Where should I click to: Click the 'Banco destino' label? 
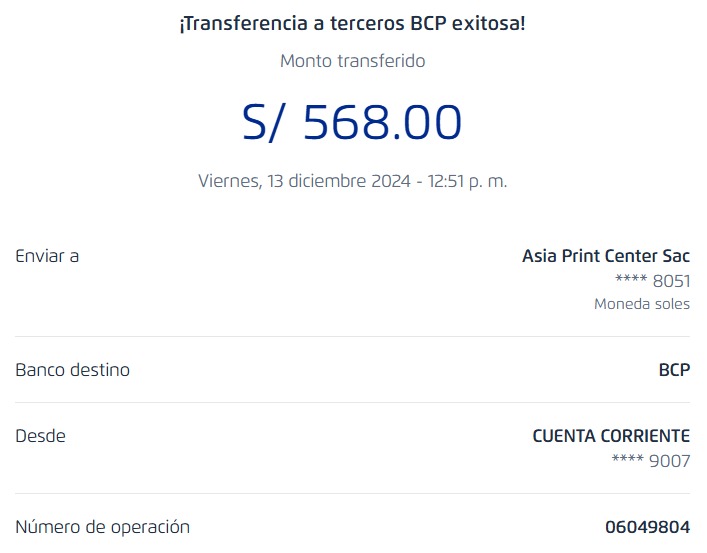72,370
